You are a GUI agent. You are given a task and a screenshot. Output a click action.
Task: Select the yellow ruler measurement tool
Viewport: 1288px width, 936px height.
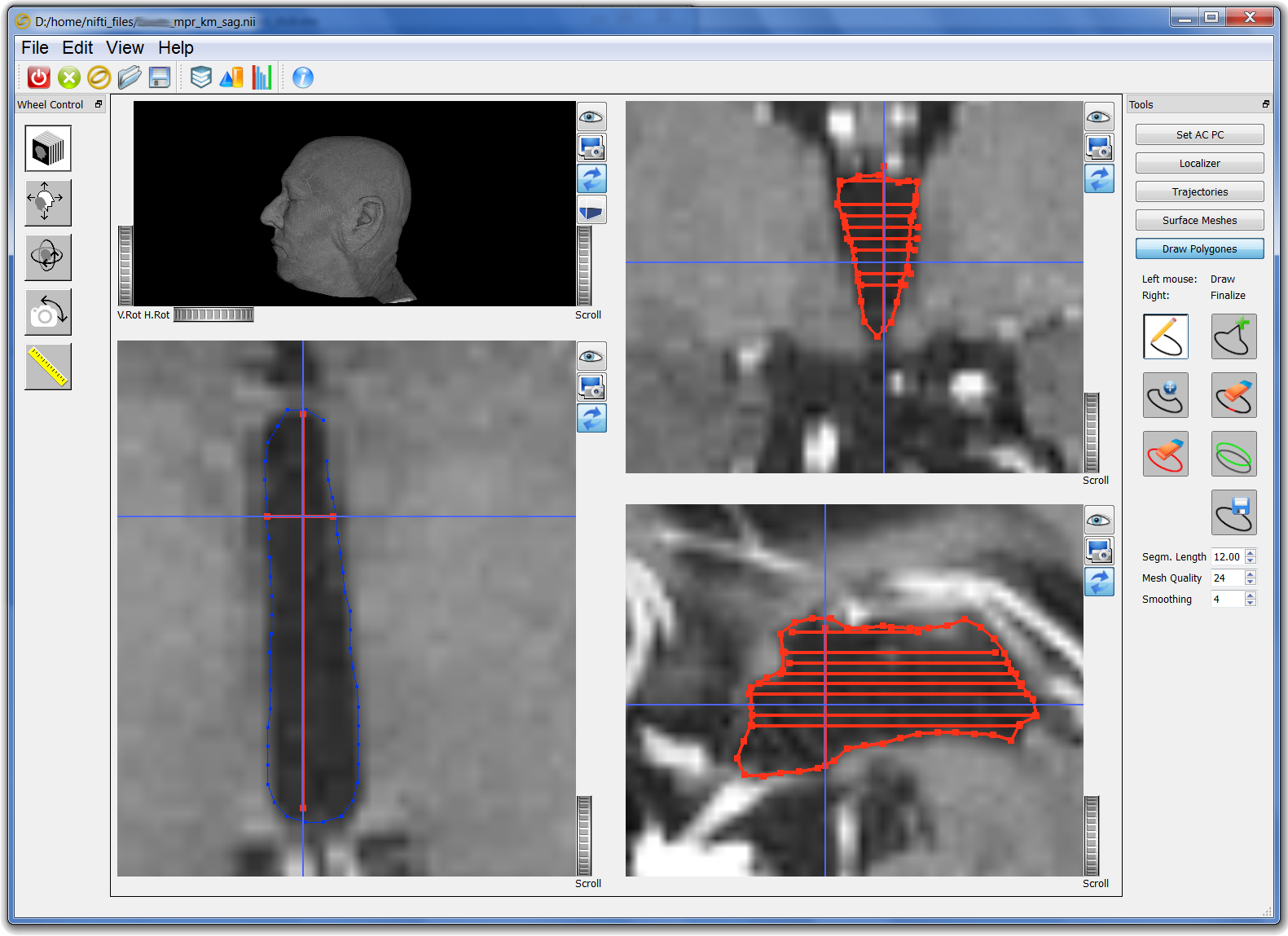click(x=48, y=367)
